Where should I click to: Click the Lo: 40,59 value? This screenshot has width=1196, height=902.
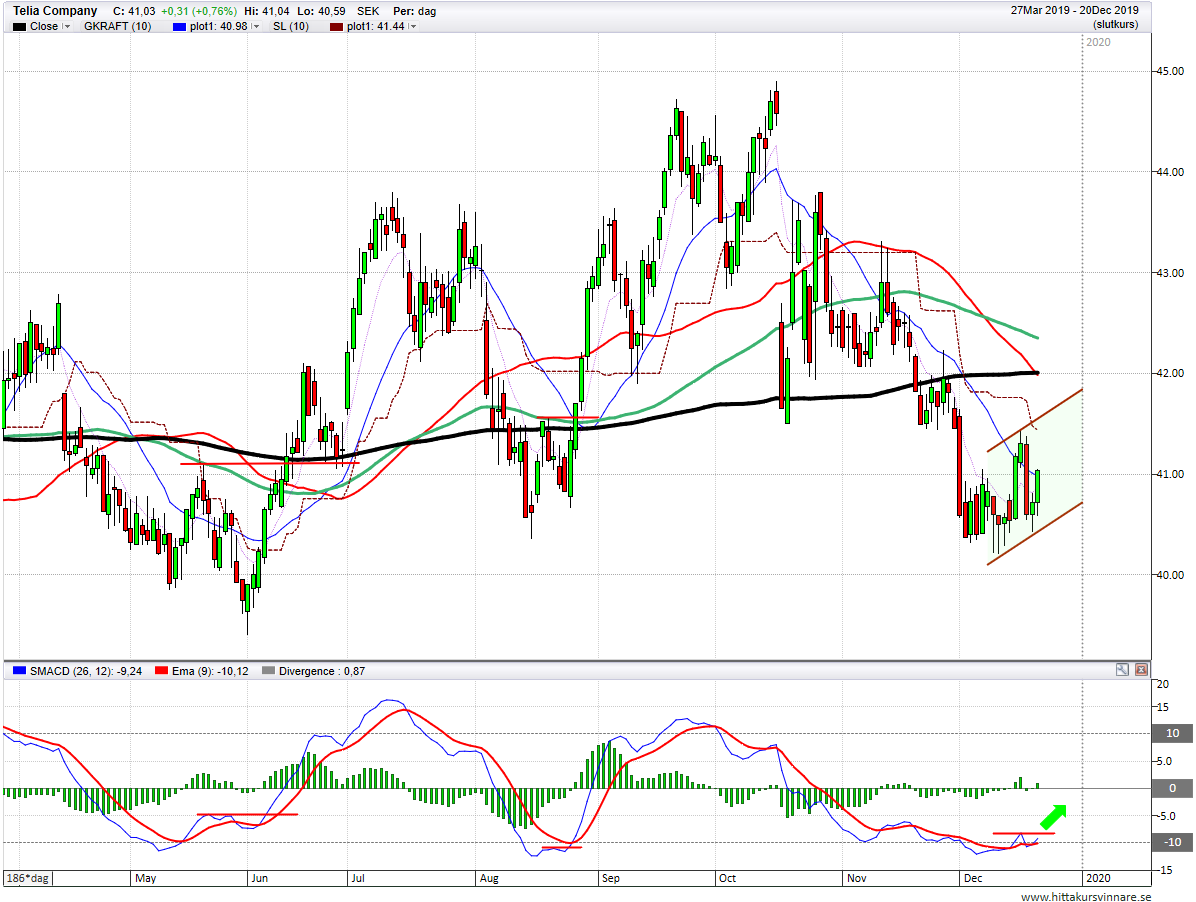[321, 11]
